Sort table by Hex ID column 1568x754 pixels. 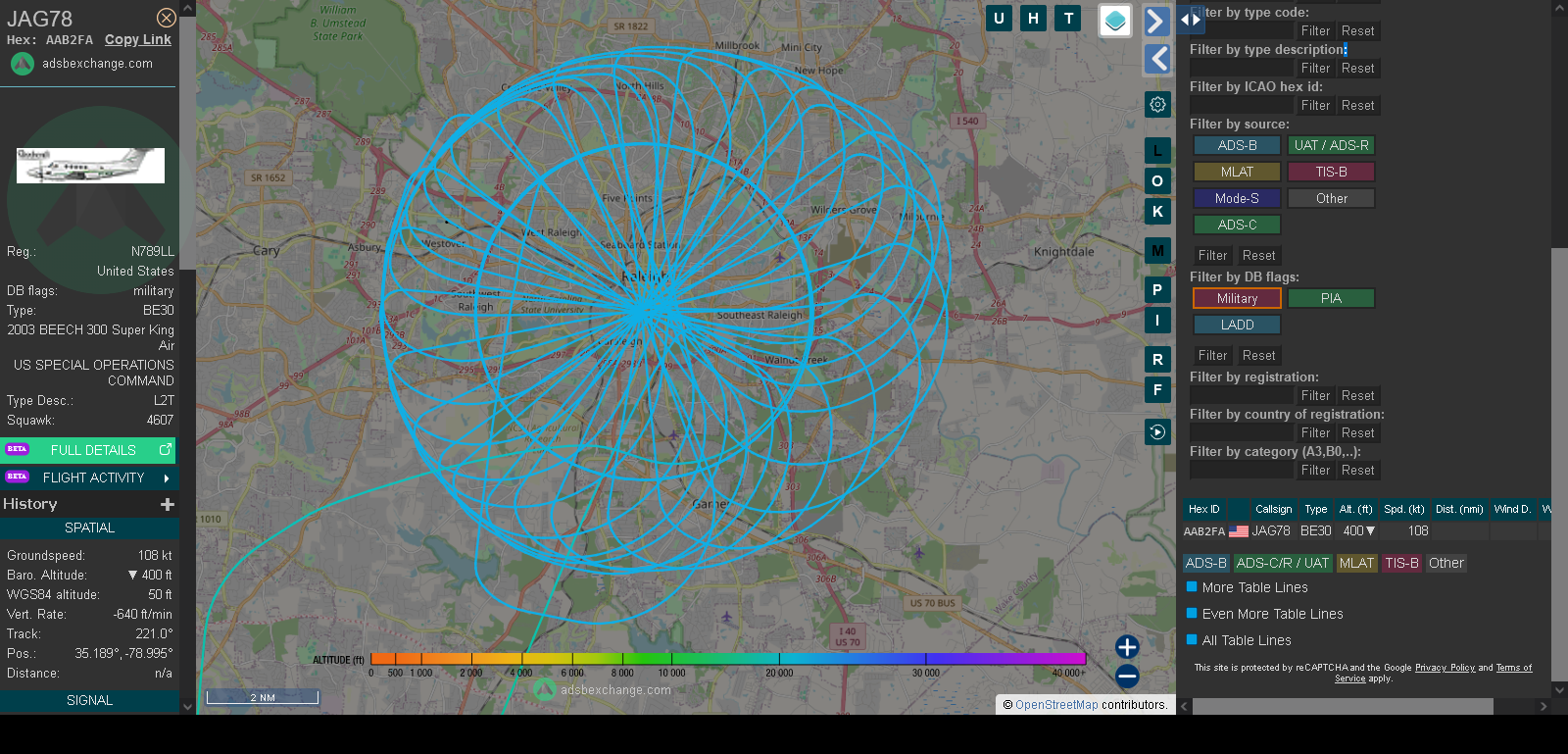1203,509
